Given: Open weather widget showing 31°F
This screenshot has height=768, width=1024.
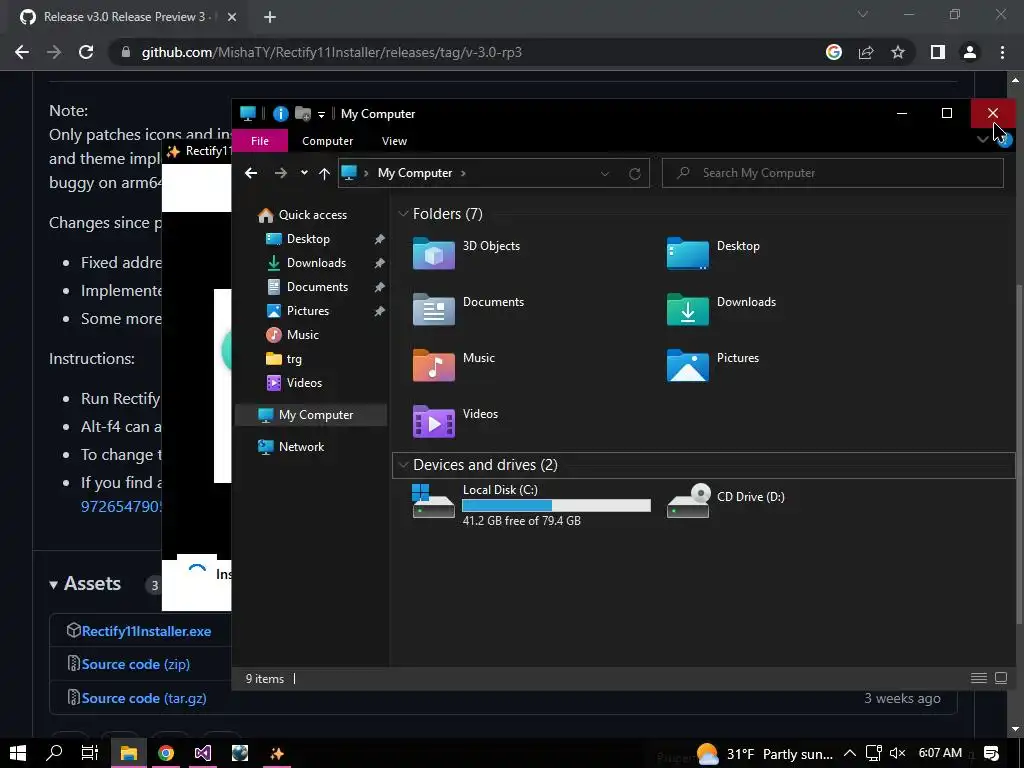Looking at the screenshot, I should [765, 754].
